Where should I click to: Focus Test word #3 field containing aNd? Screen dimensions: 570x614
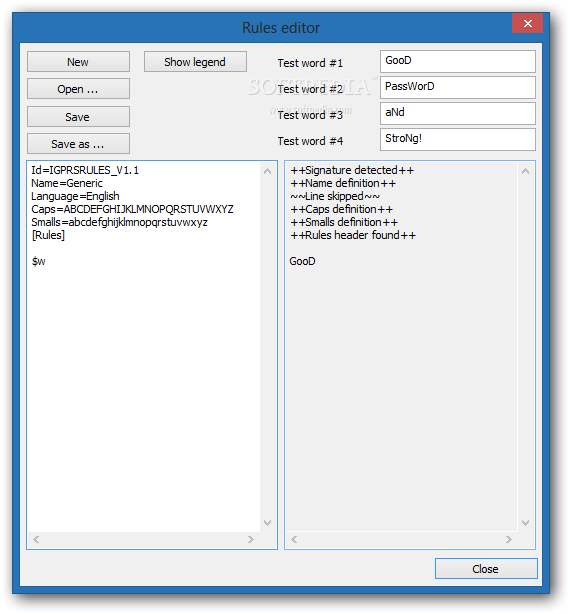tap(458, 114)
